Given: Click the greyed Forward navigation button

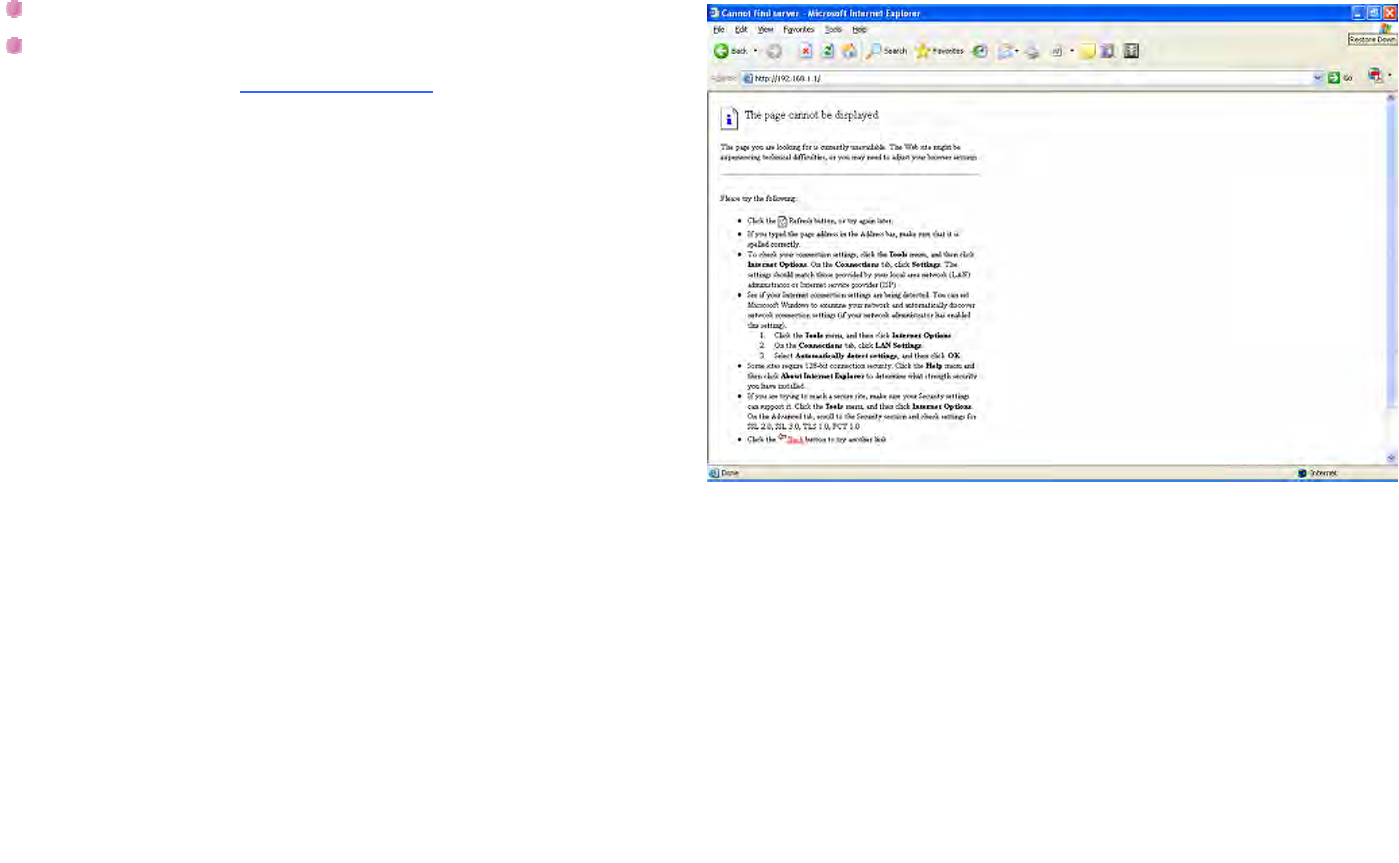Looking at the screenshot, I should [774, 50].
